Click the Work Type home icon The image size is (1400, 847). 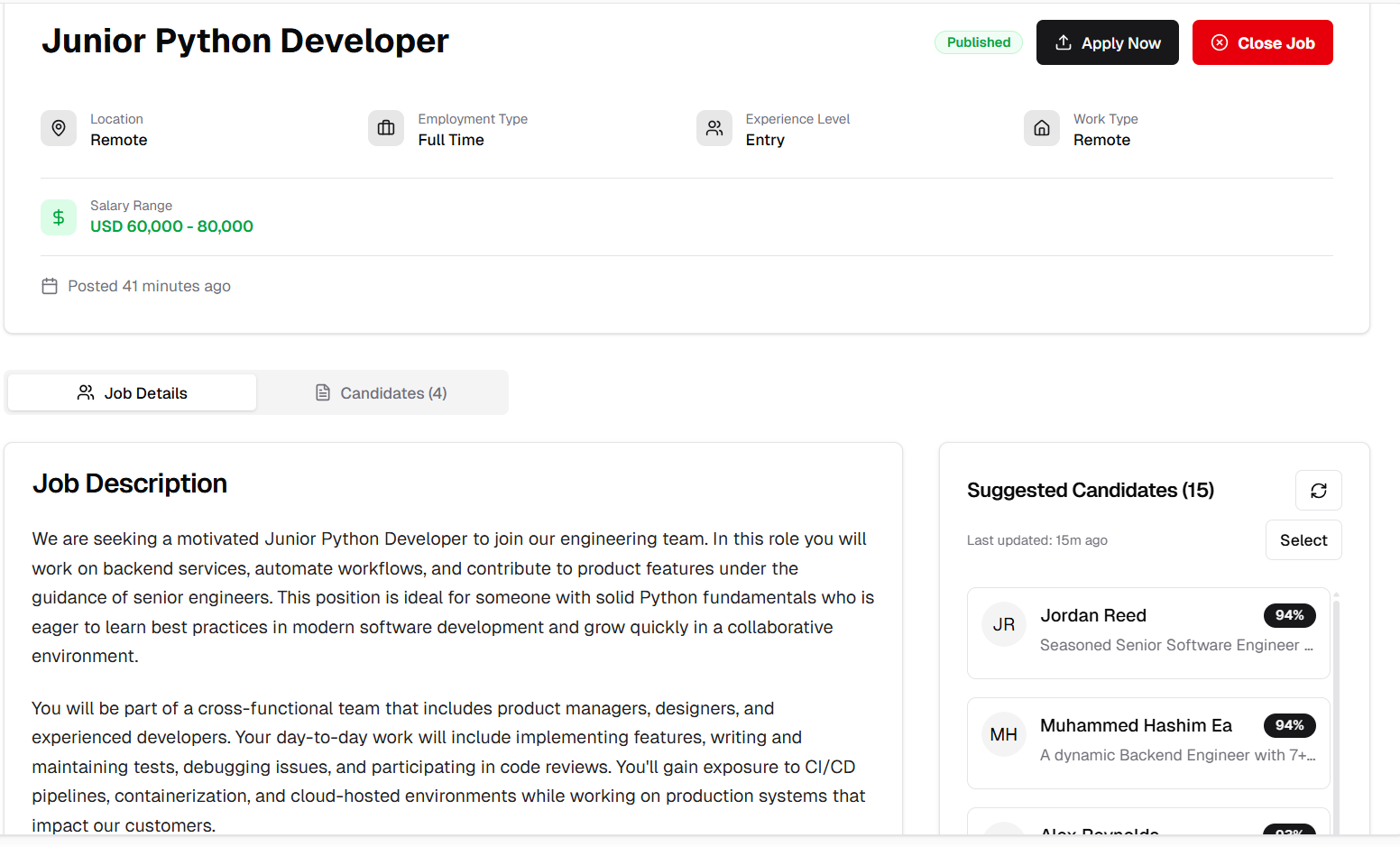(1041, 128)
